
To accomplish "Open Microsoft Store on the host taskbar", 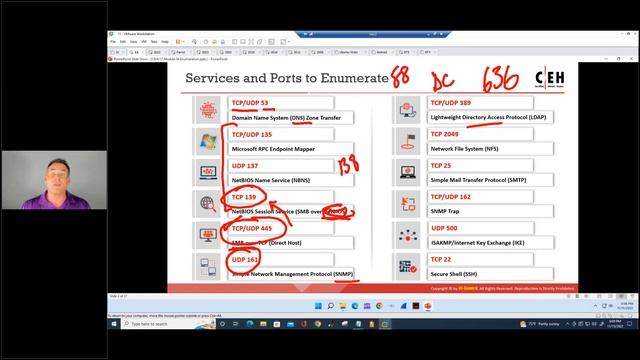I will (x=277, y=324).
